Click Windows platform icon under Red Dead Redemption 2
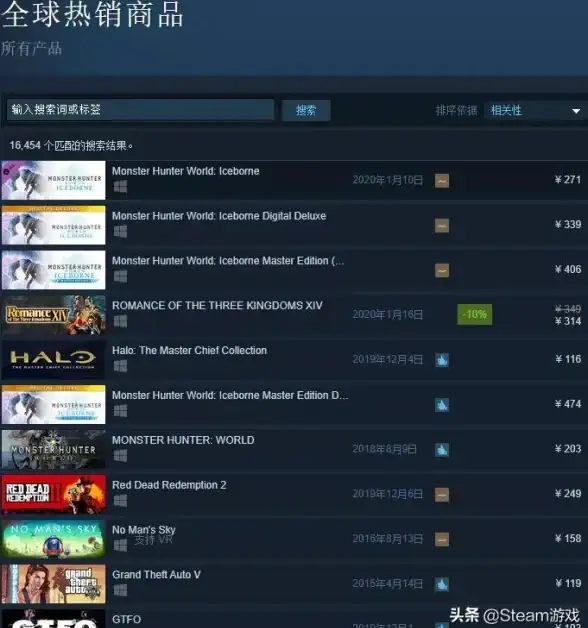This screenshot has height=628, width=588. 120,500
